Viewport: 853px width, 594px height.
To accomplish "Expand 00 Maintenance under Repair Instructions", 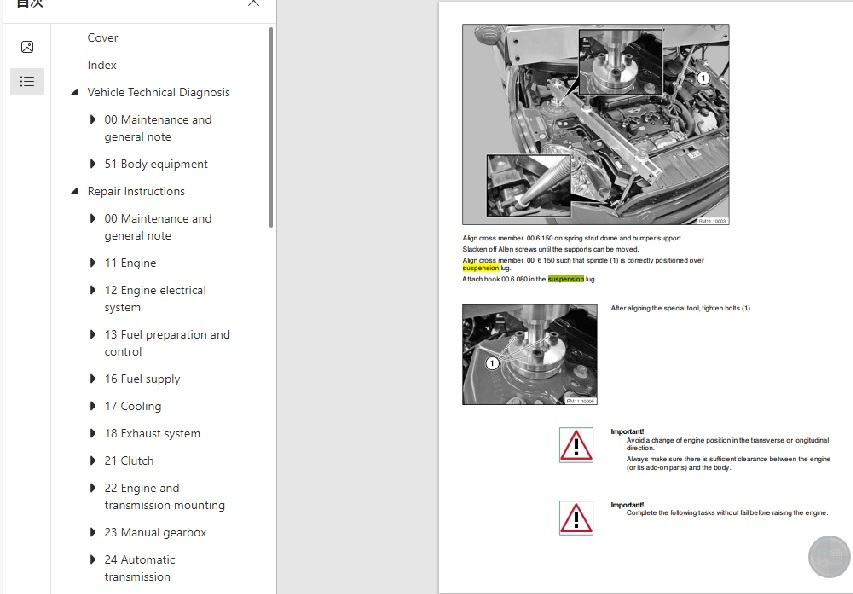I will tap(92, 219).
